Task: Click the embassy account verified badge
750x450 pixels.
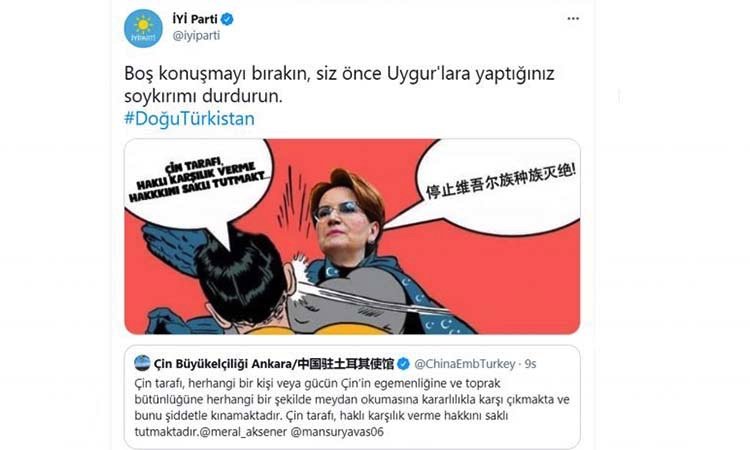Action: [403, 364]
